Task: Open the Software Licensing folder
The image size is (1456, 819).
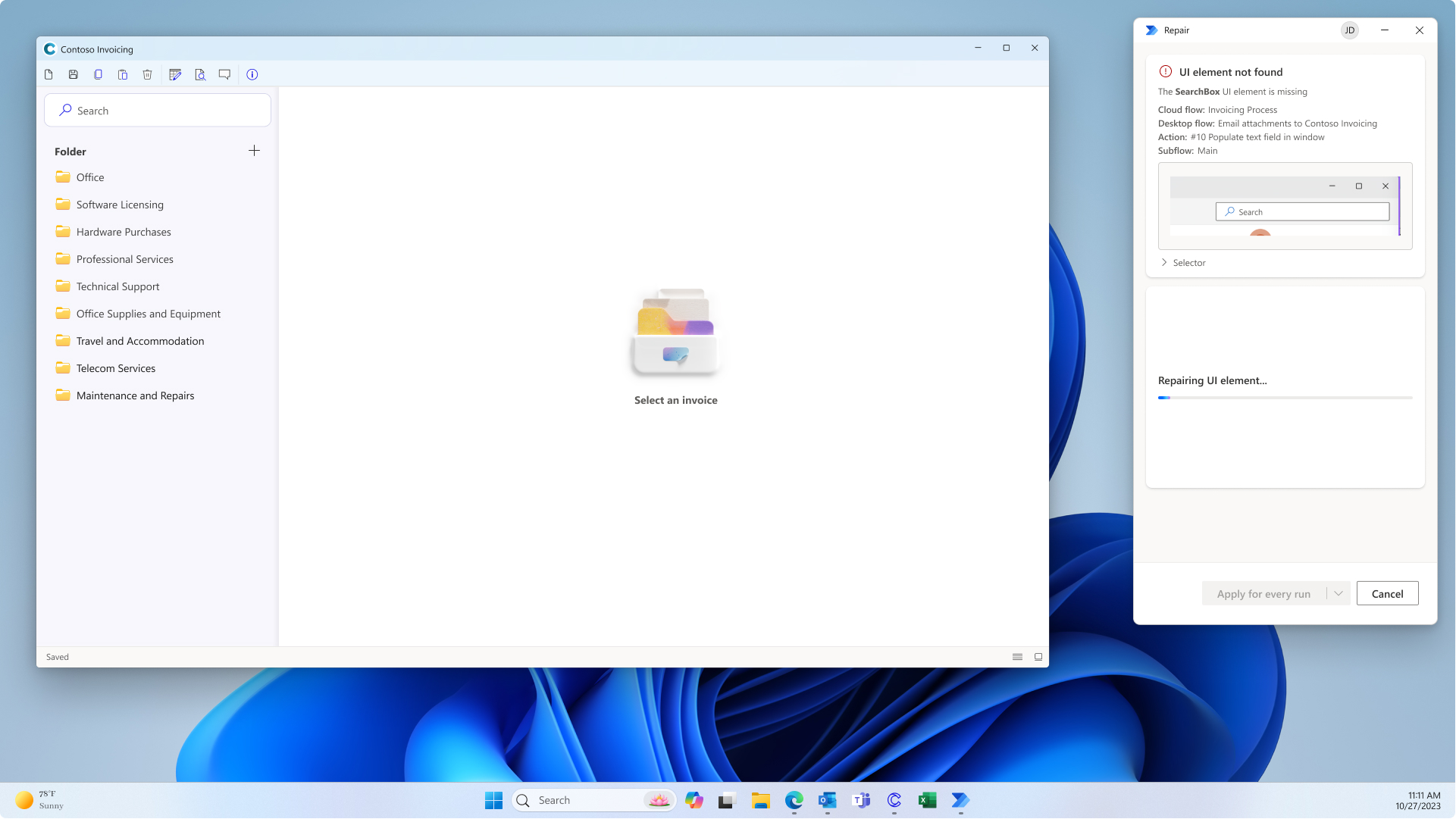Action: (x=158, y=205)
